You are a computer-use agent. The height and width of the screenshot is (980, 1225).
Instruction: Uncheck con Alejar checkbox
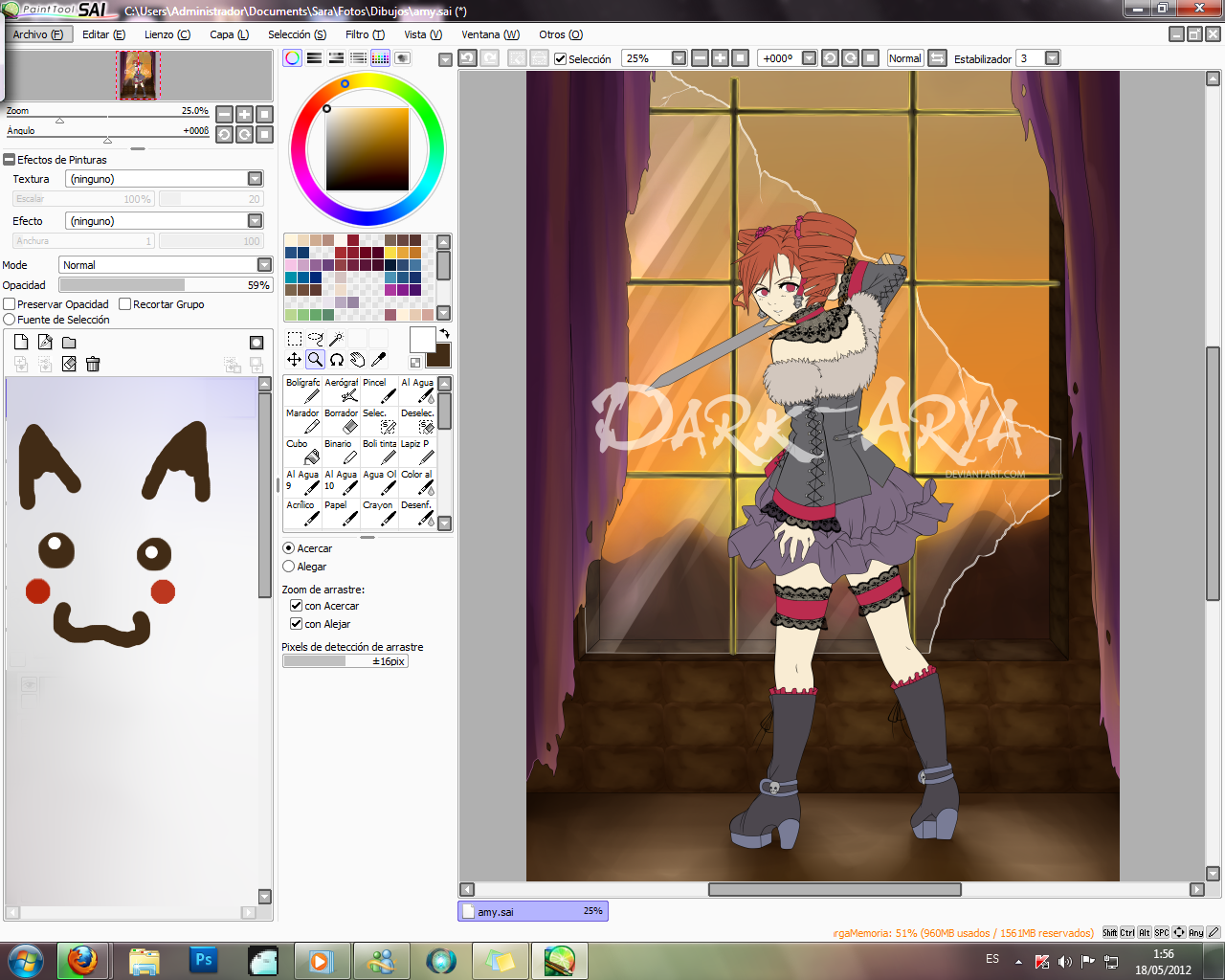pos(297,624)
